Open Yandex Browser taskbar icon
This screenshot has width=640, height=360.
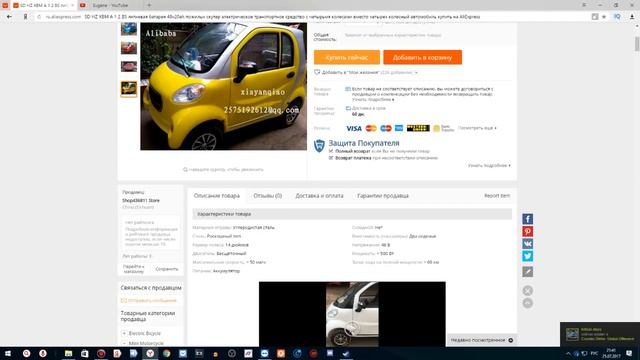point(150,353)
